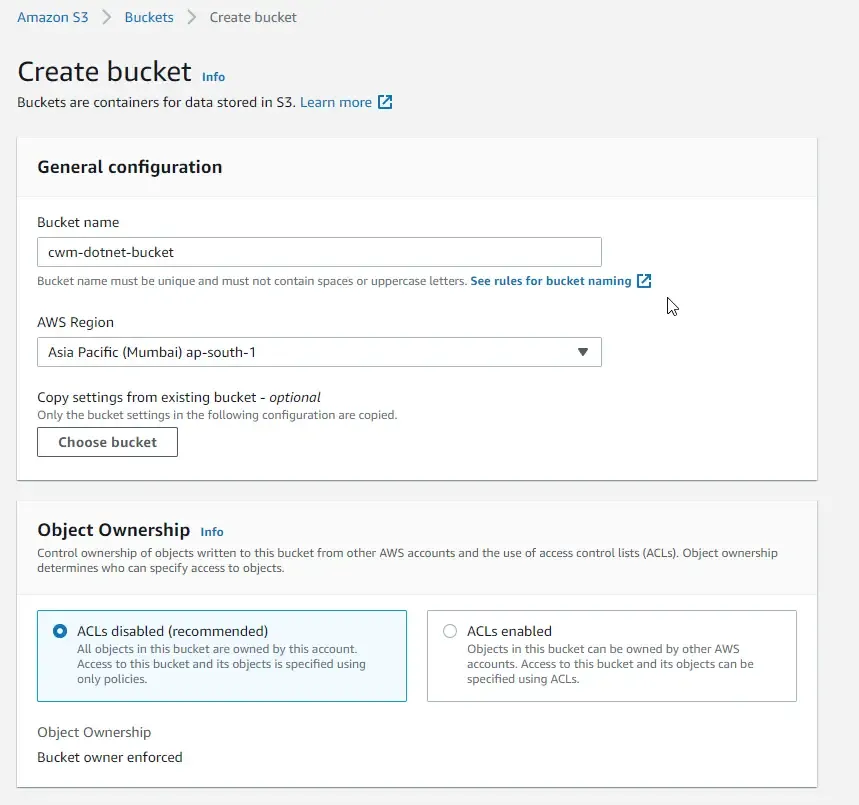Click the ACLs disabled option card
This screenshot has height=805, width=859.
[x=222, y=655]
